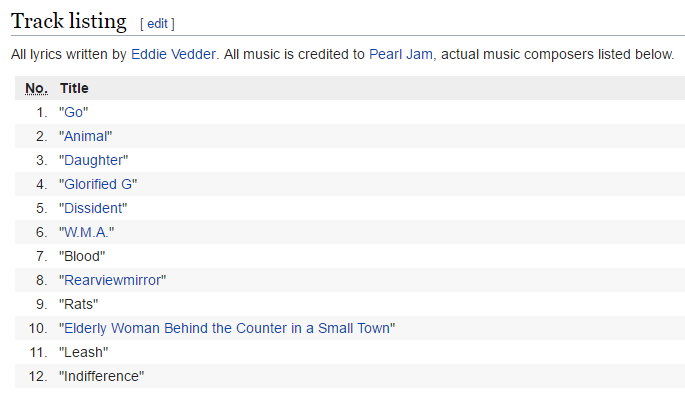Open the Elderly Woman Behind the Counter link
685x396 pixels.
(x=227, y=328)
